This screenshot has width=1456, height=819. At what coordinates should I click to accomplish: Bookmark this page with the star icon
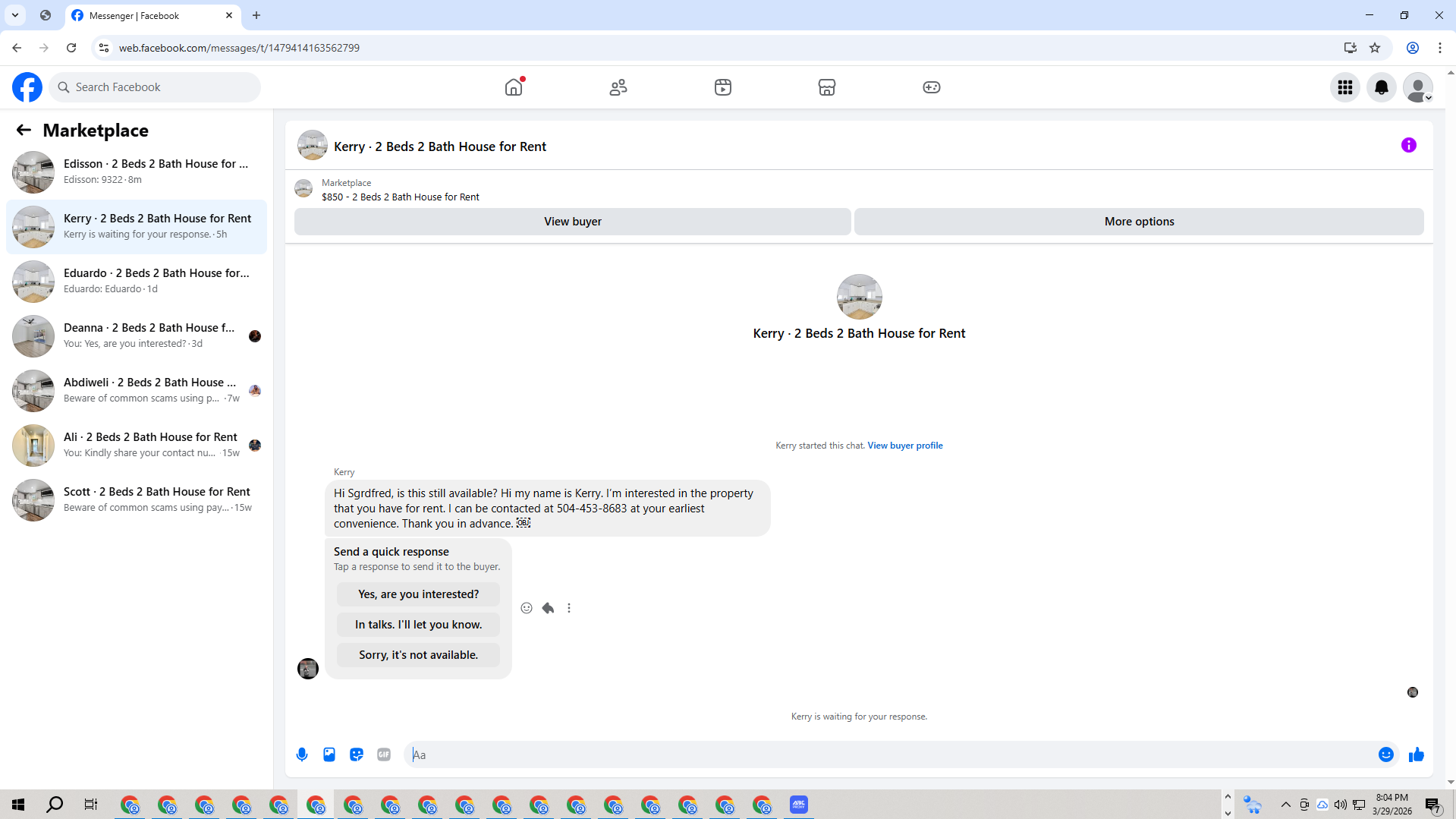1375,48
